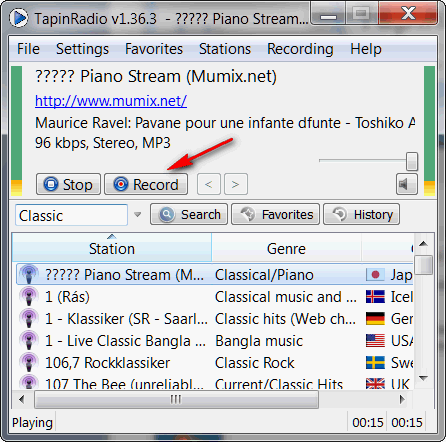Click podcast icon of 1 (Rás) row
Screen dimensions: 446x442
click(x=29, y=297)
